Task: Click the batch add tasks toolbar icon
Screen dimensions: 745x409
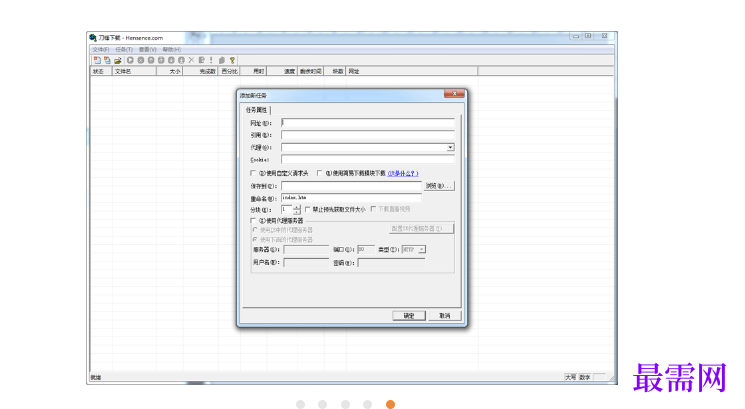Action: [107, 60]
